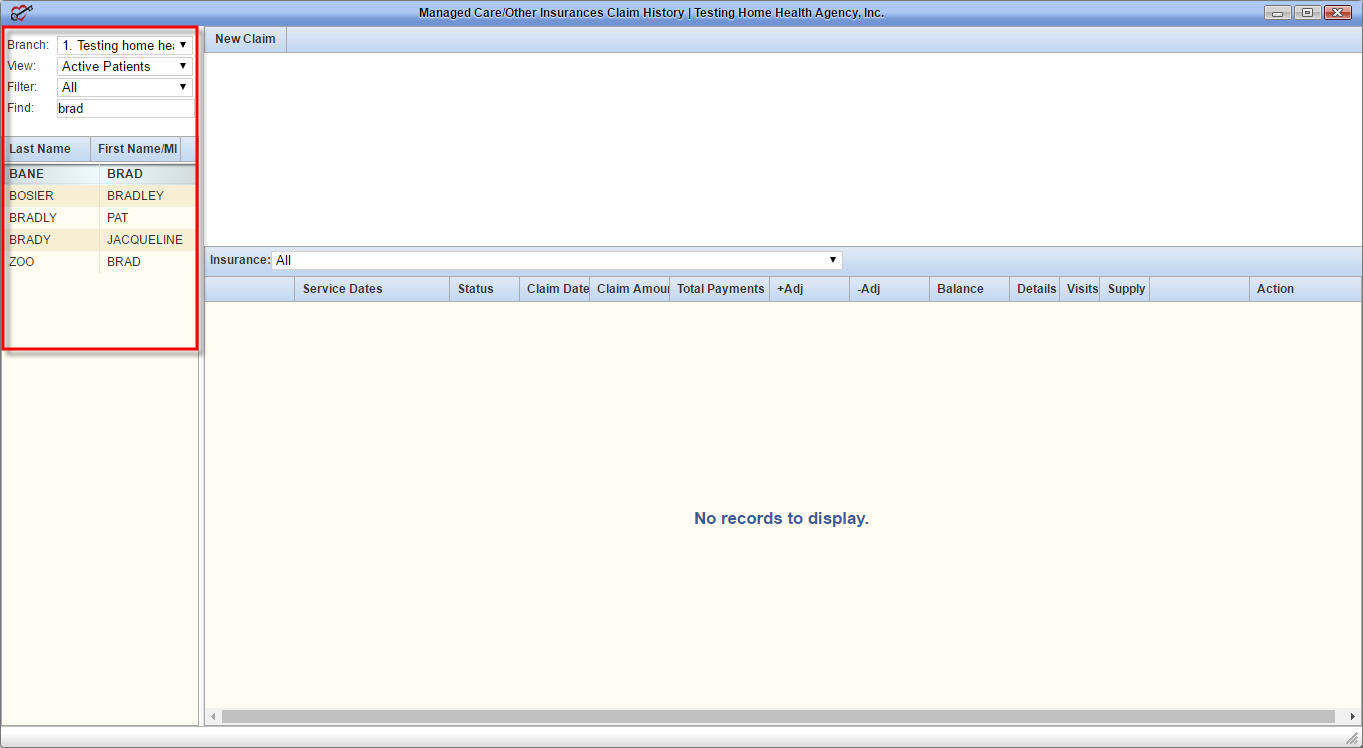
Task: Select patient BRADY, JACQUELINE
Action: [x=98, y=240]
